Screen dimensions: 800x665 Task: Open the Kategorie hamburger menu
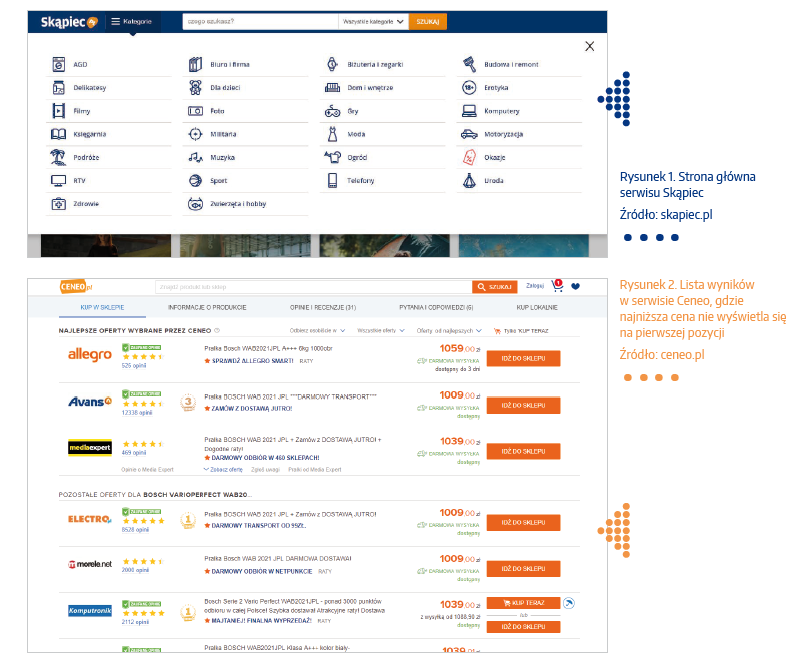[132, 22]
